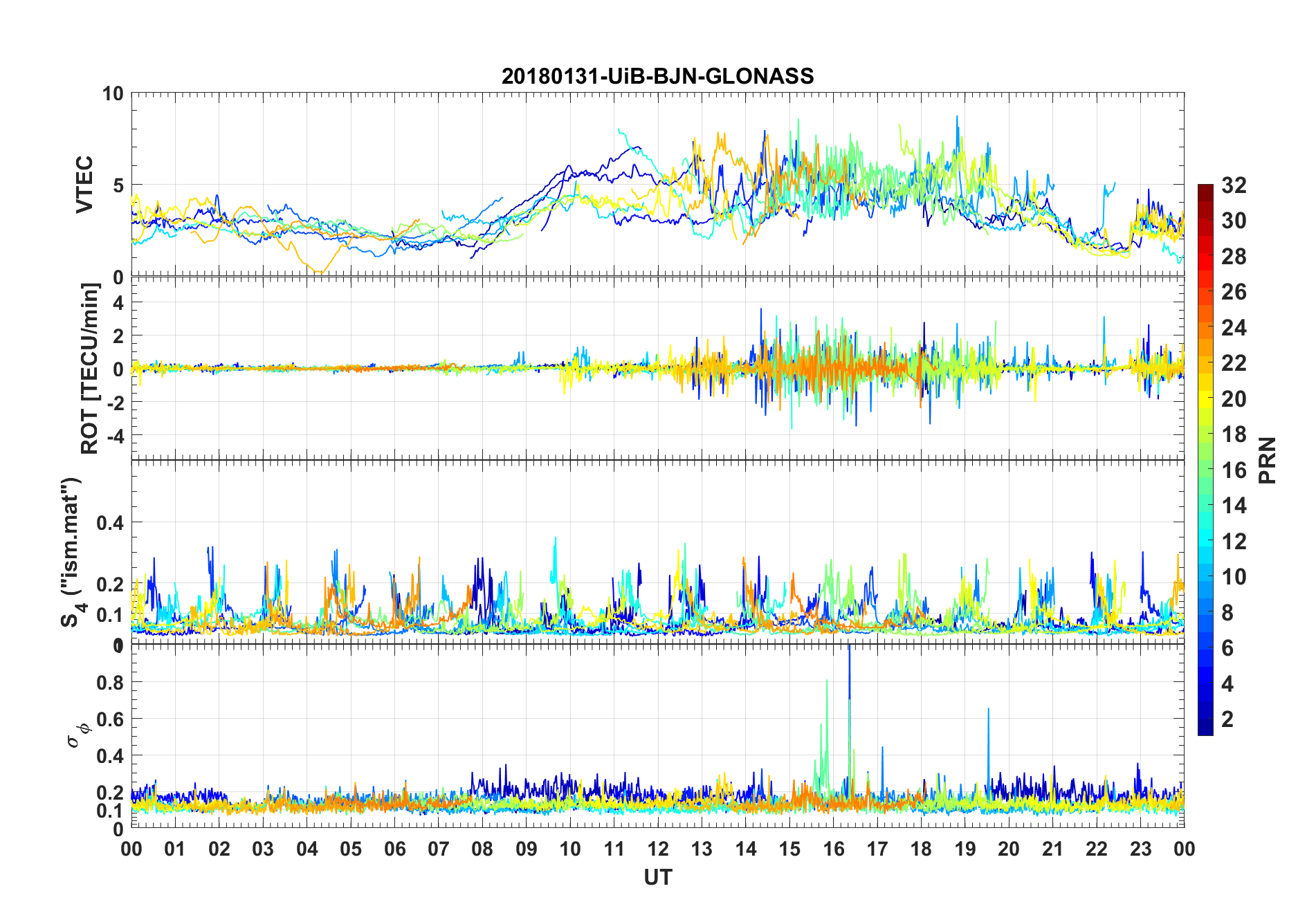Click colorbar tick label 30
This screenshot has height=920, width=1316.
(1234, 221)
